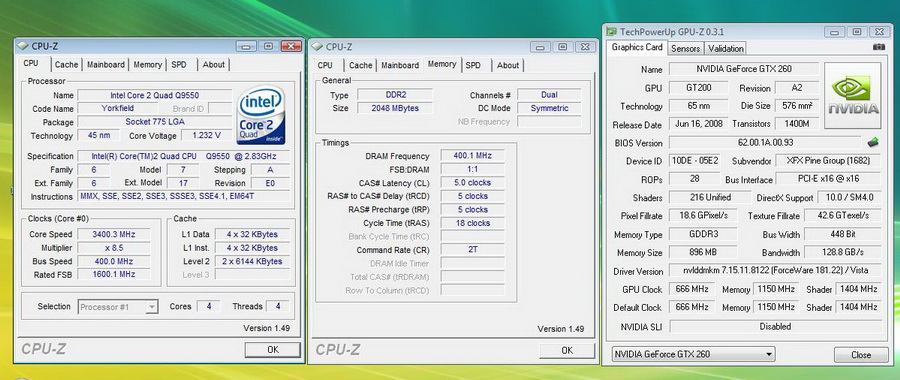Open Mainboard tab in middle CPU-Z window
The image size is (900, 380).
coord(400,65)
